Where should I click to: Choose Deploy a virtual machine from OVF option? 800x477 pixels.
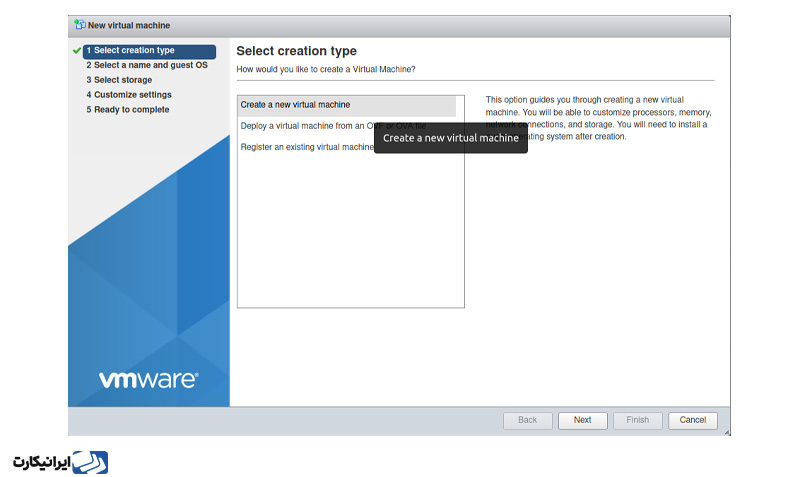[333, 126]
